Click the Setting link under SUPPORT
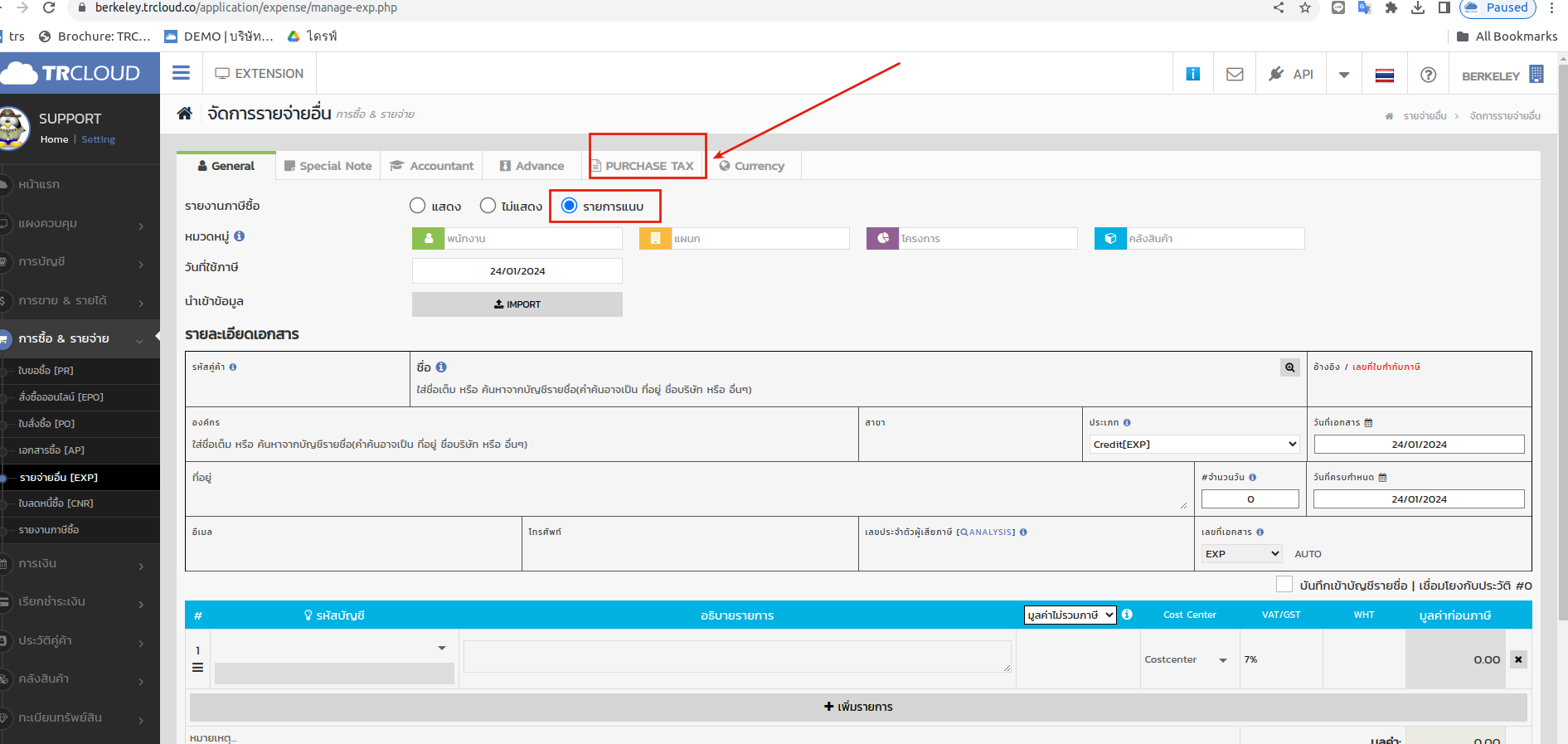The width and height of the screenshot is (1568, 744). pos(98,139)
